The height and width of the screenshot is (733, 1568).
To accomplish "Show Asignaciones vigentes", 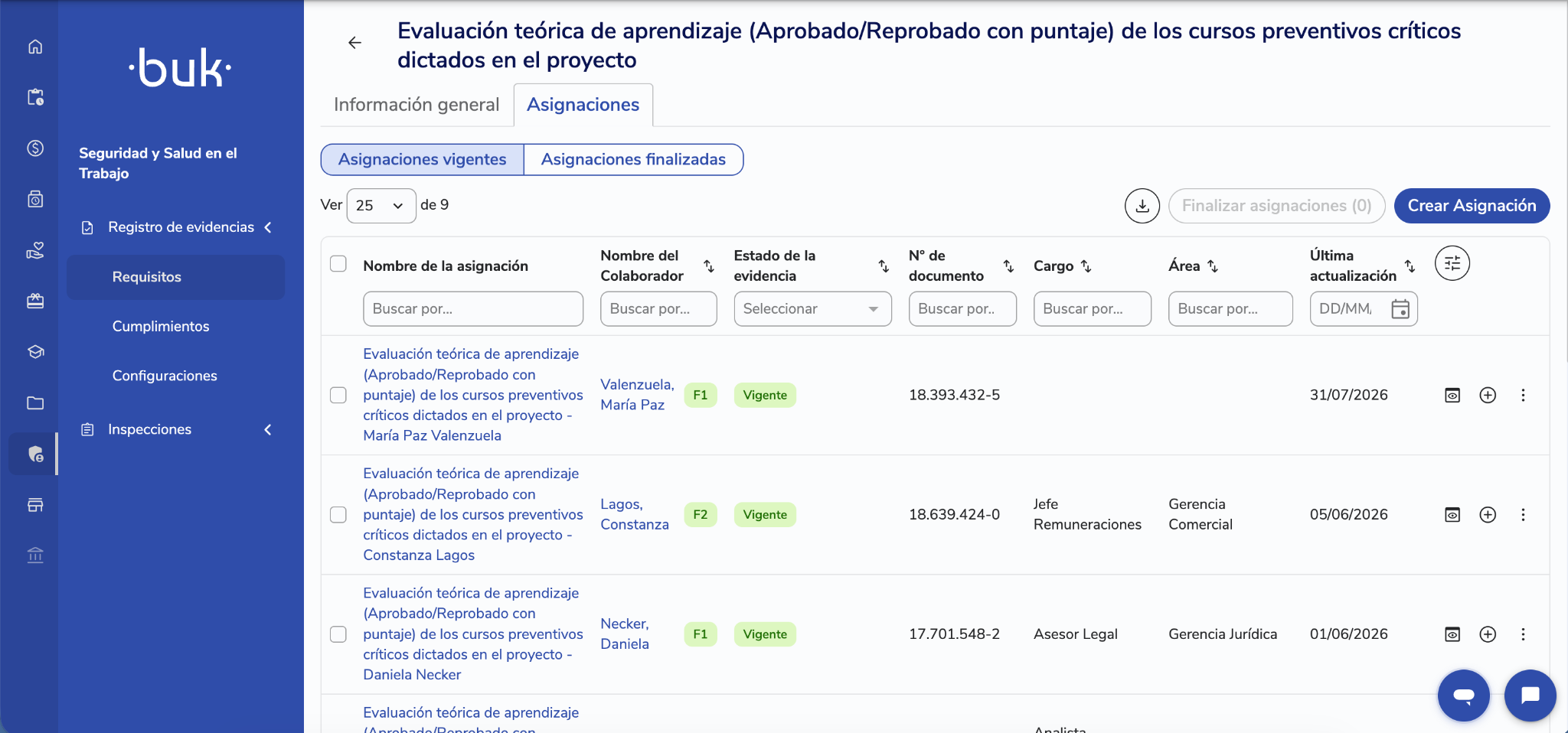I will (x=422, y=159).
